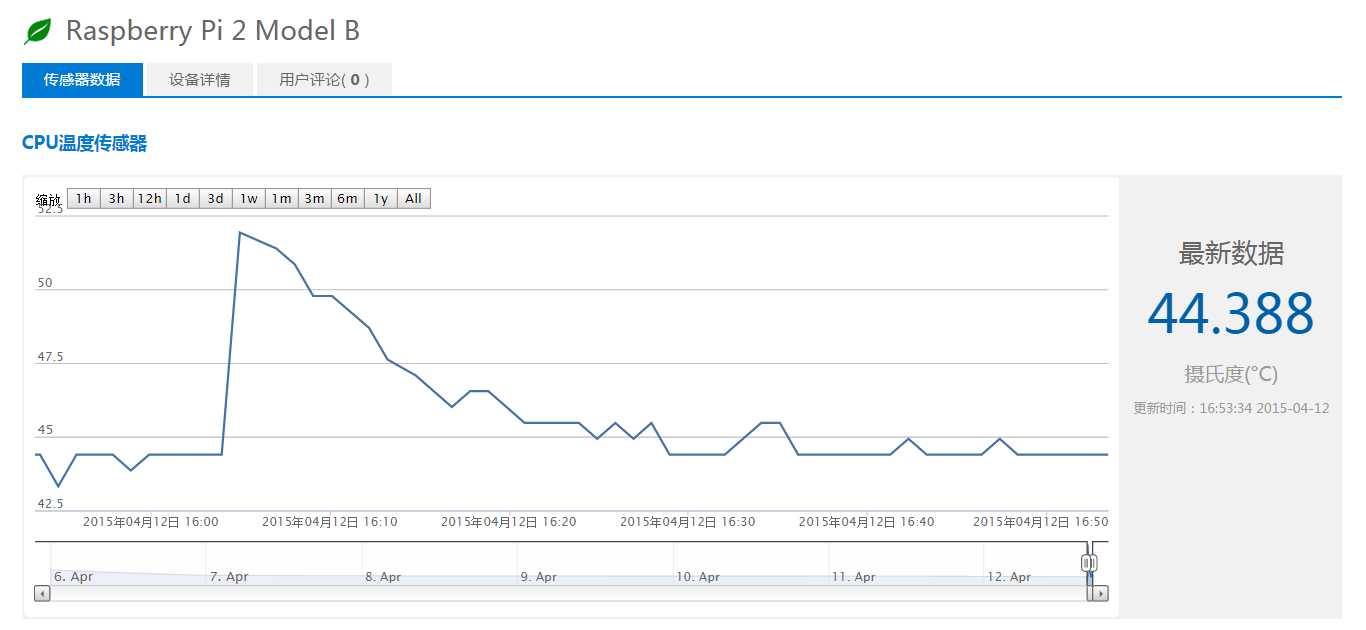Image resolution: width=1366 pixels, height=630 pixels.
Task: Click the 12. Apr navigator label
Action: click(1009, 577)
